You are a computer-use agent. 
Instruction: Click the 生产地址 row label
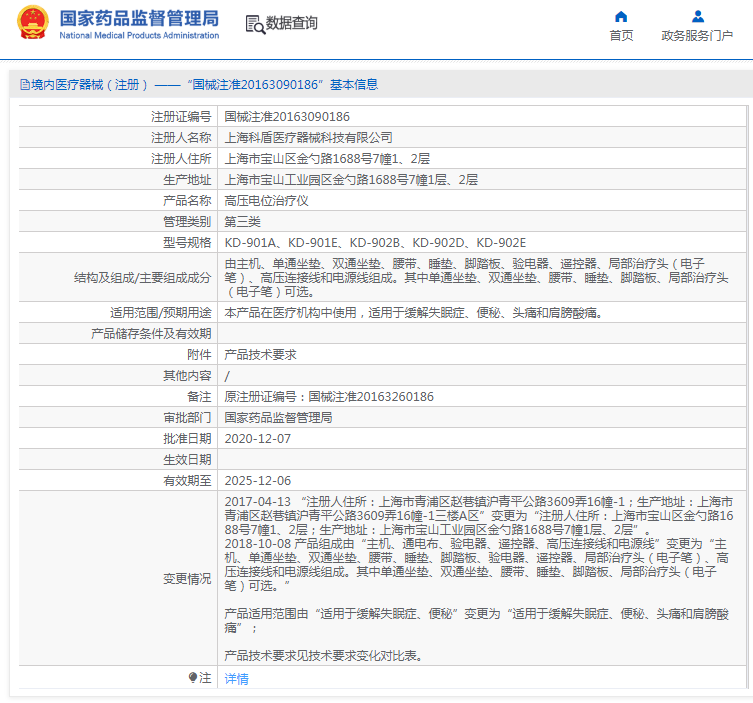(187, 180)
